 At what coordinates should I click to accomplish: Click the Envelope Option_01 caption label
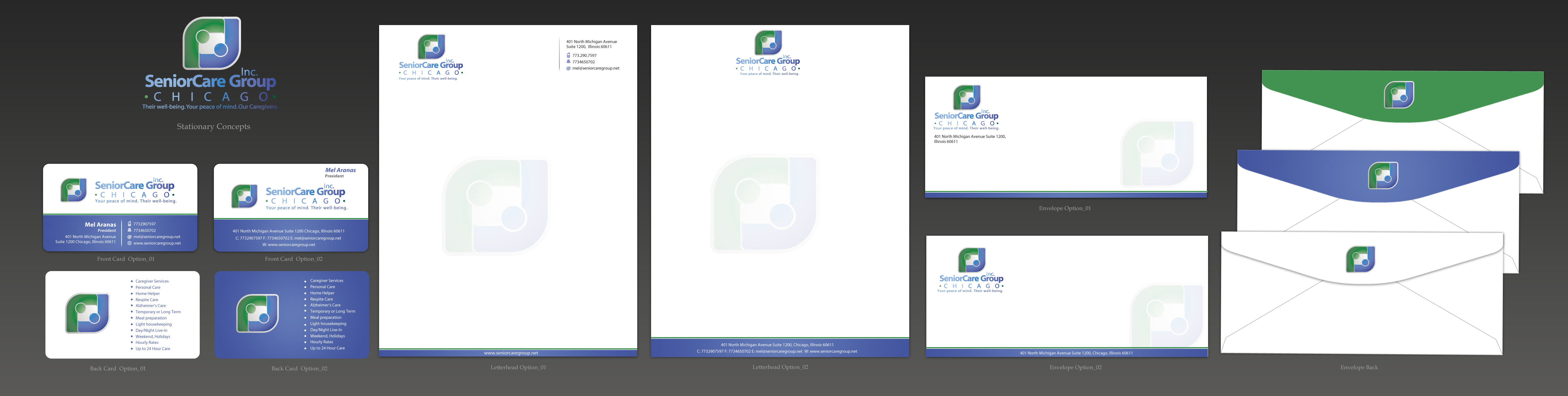pos(1065,209)
